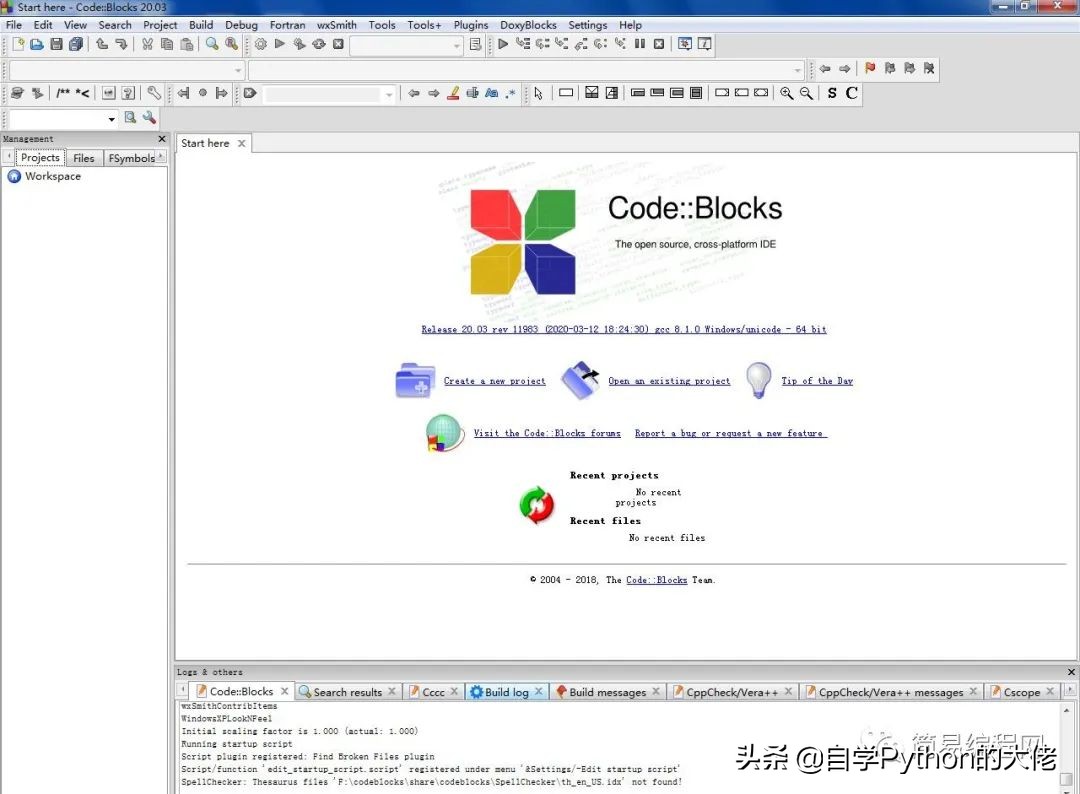Open the Fortran menu

coord(287,25)
